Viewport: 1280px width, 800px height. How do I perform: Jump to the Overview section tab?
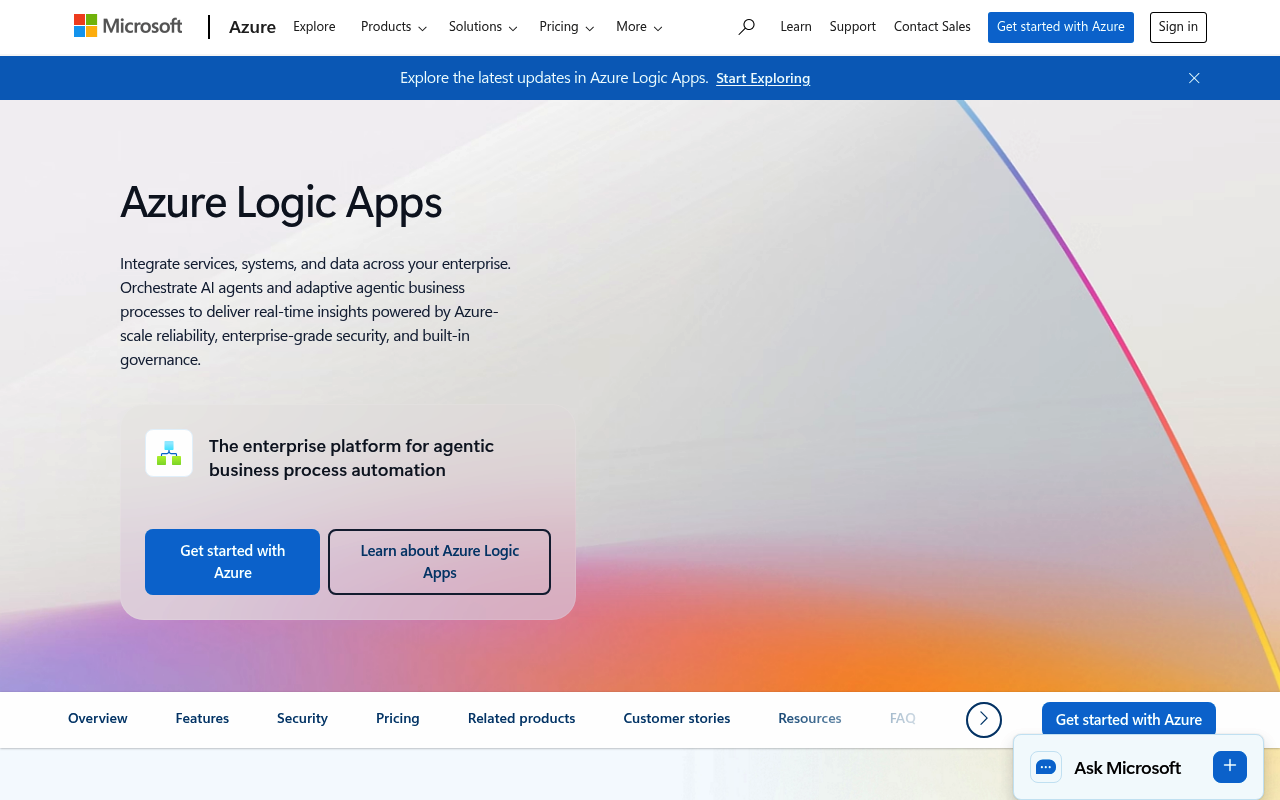point(98,718)
